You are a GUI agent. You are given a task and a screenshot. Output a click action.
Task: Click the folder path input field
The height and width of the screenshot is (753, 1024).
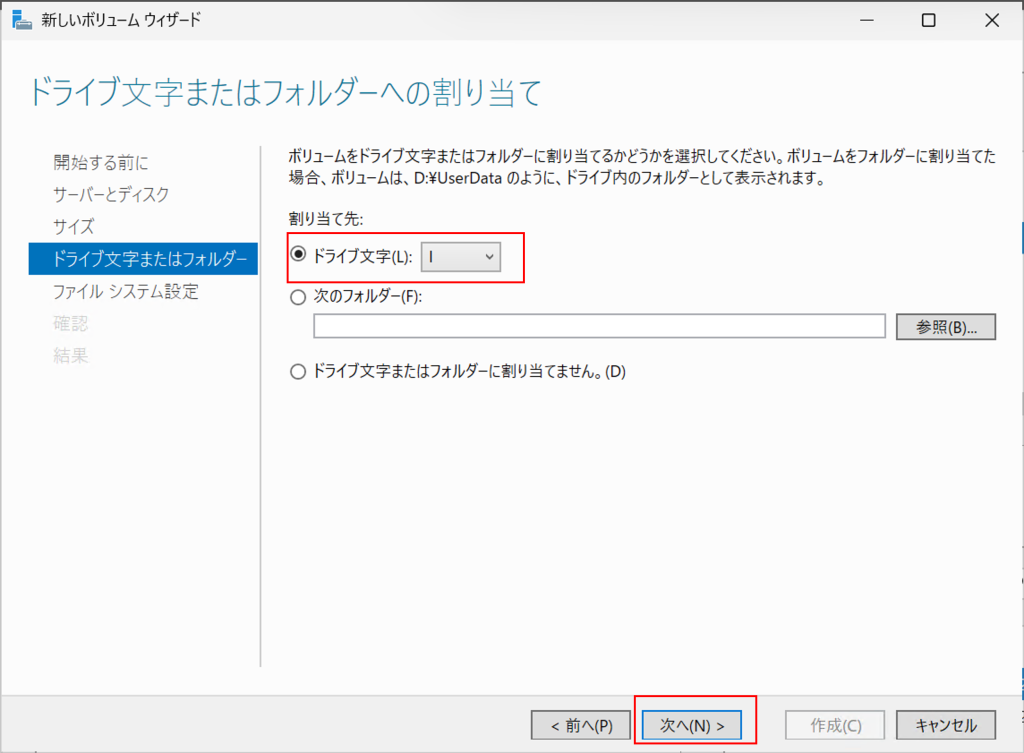599,326
